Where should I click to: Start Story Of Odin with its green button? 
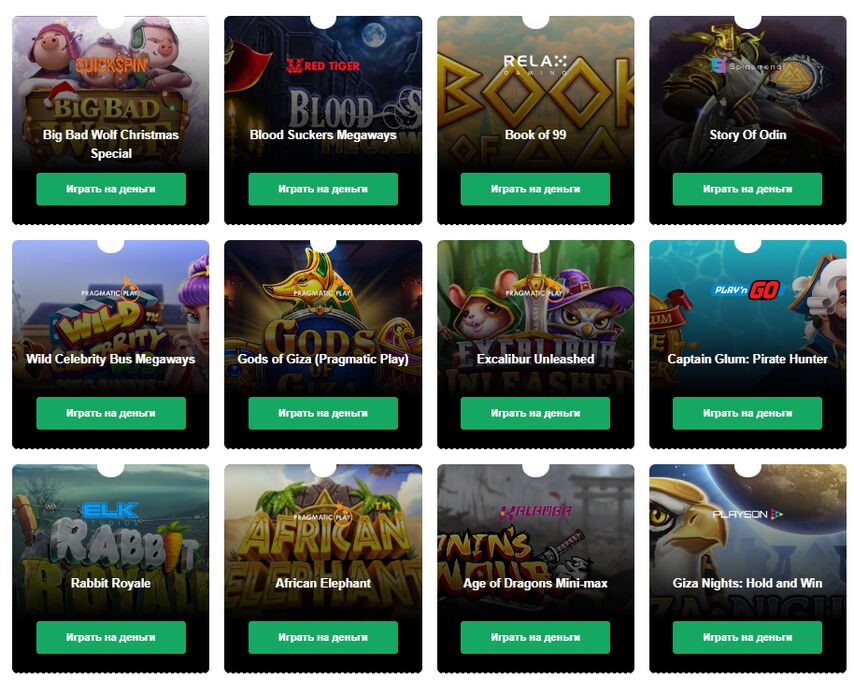pos(747,189)
